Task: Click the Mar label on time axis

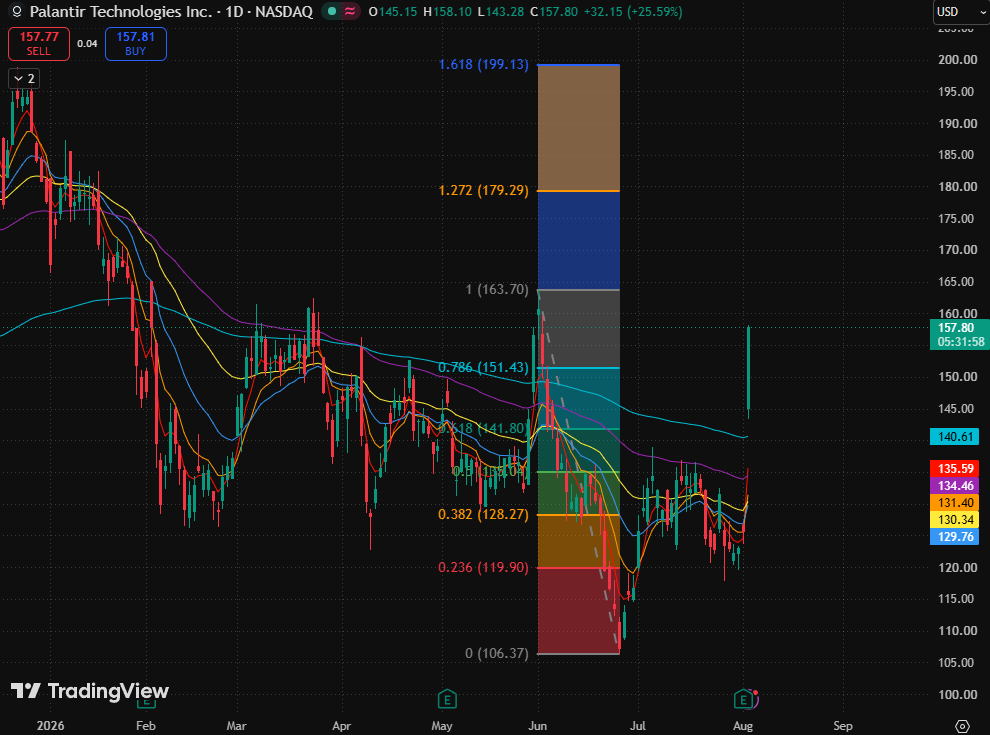Action: [x=236, y=726]
